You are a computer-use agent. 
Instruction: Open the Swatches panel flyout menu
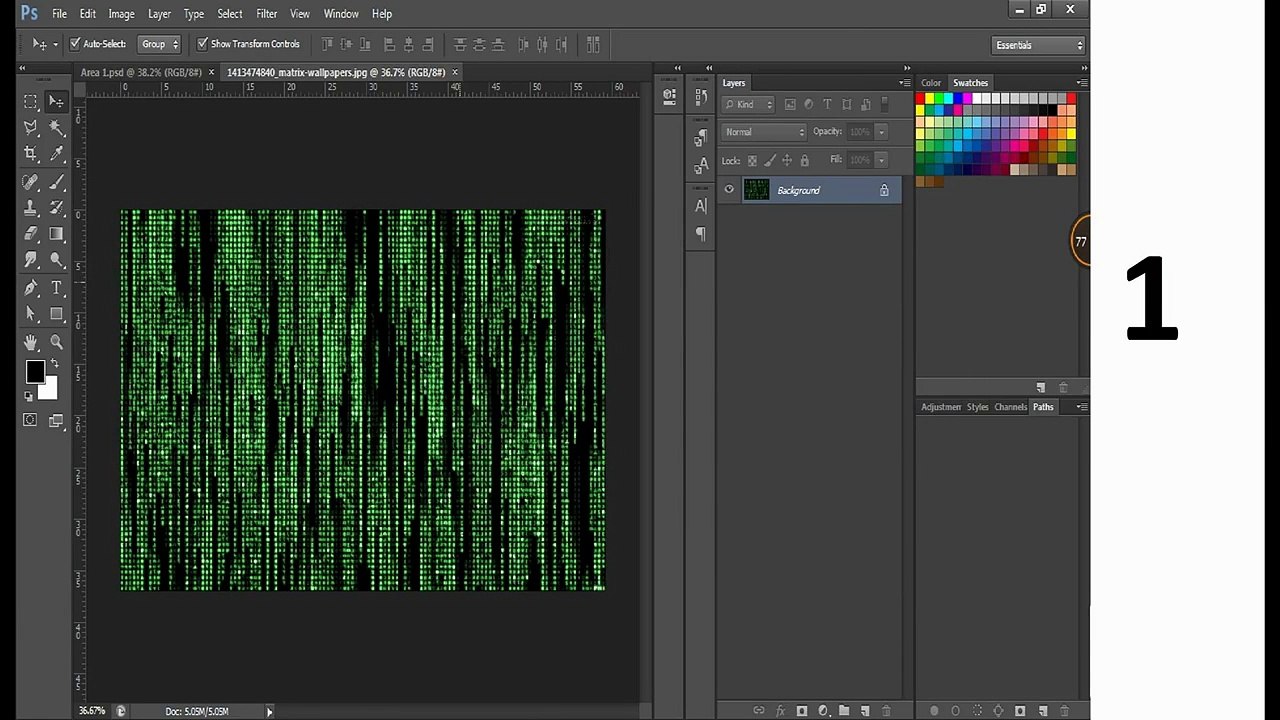(x=1082, y=83)
